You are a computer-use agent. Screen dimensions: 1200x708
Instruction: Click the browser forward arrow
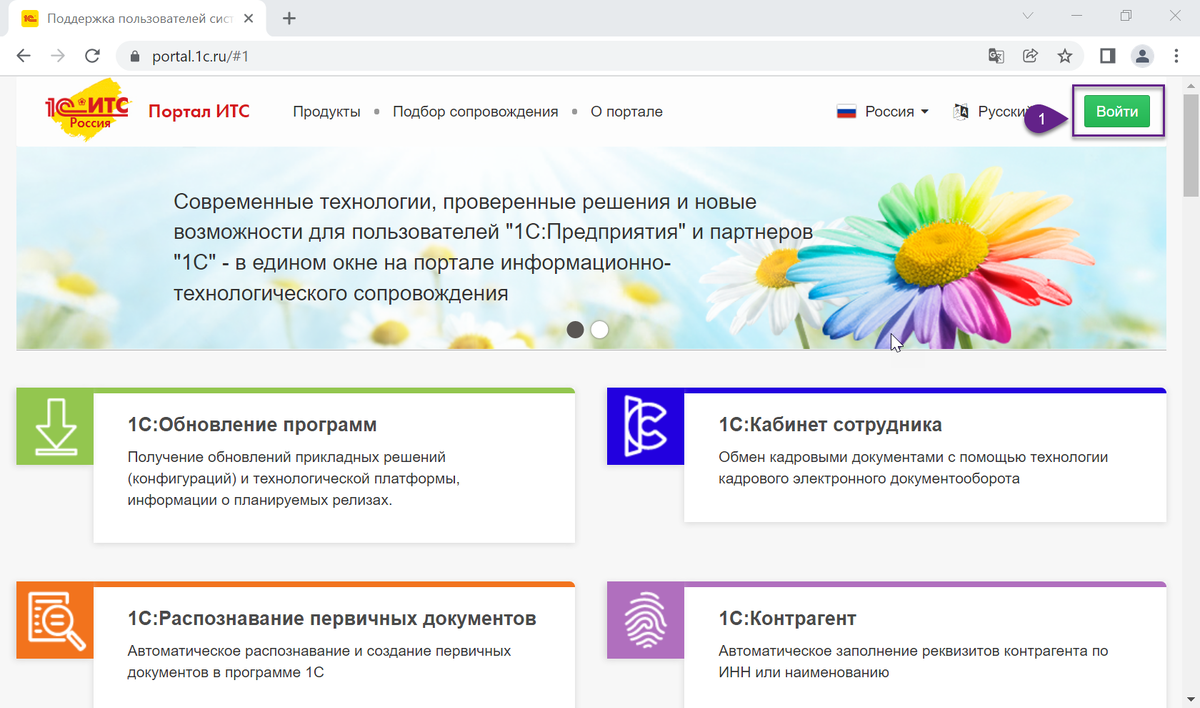[57, 56]
